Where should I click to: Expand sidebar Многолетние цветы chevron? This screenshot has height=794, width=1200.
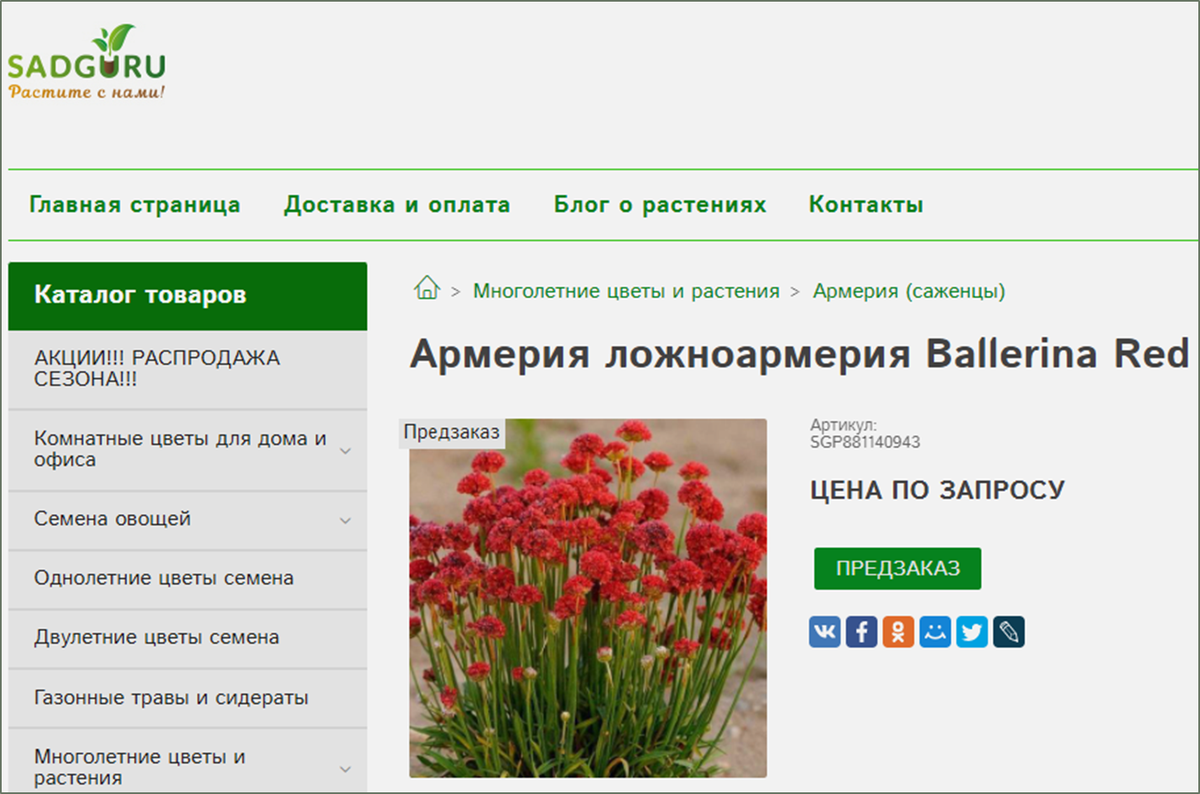click(345, 769)
